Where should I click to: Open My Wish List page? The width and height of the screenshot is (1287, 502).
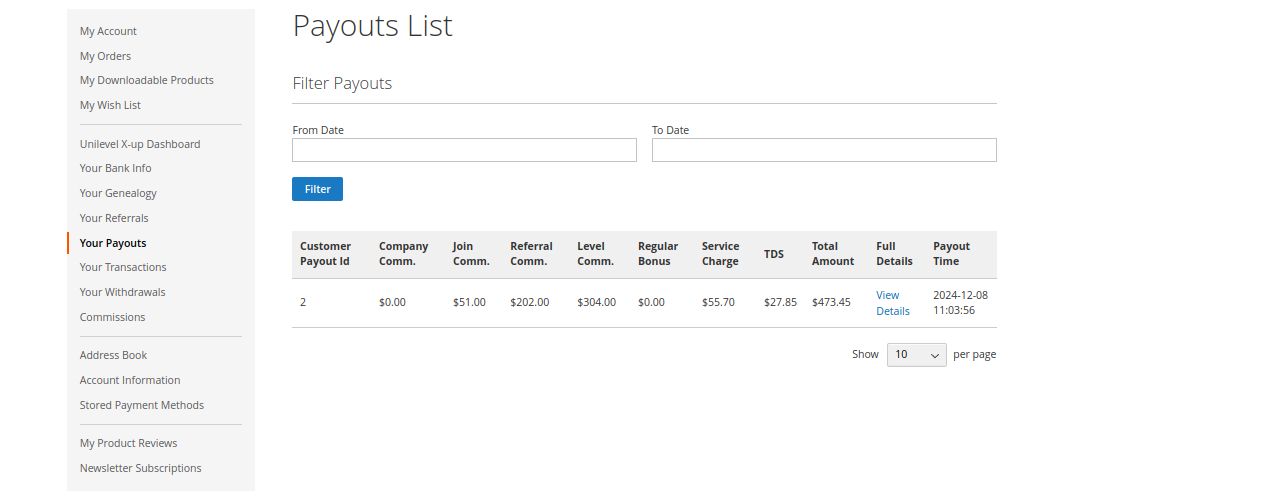110,105
